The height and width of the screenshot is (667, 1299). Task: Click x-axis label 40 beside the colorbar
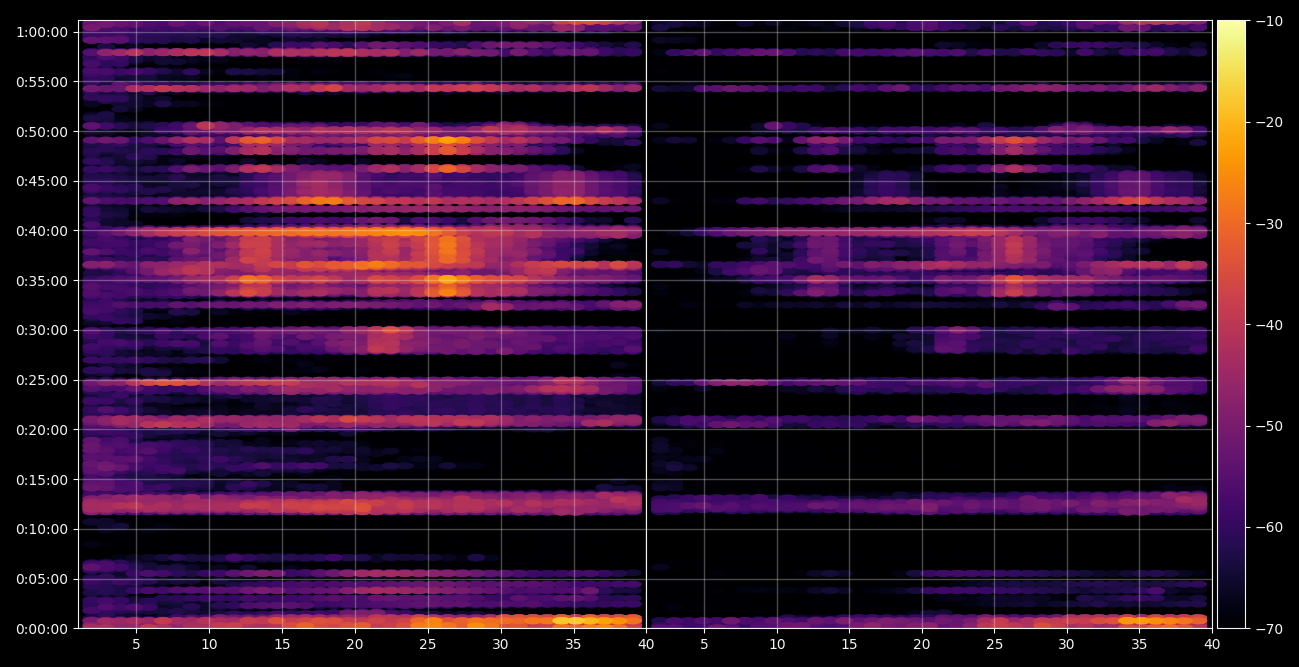pyautogui.click(x=1212, y=645)
